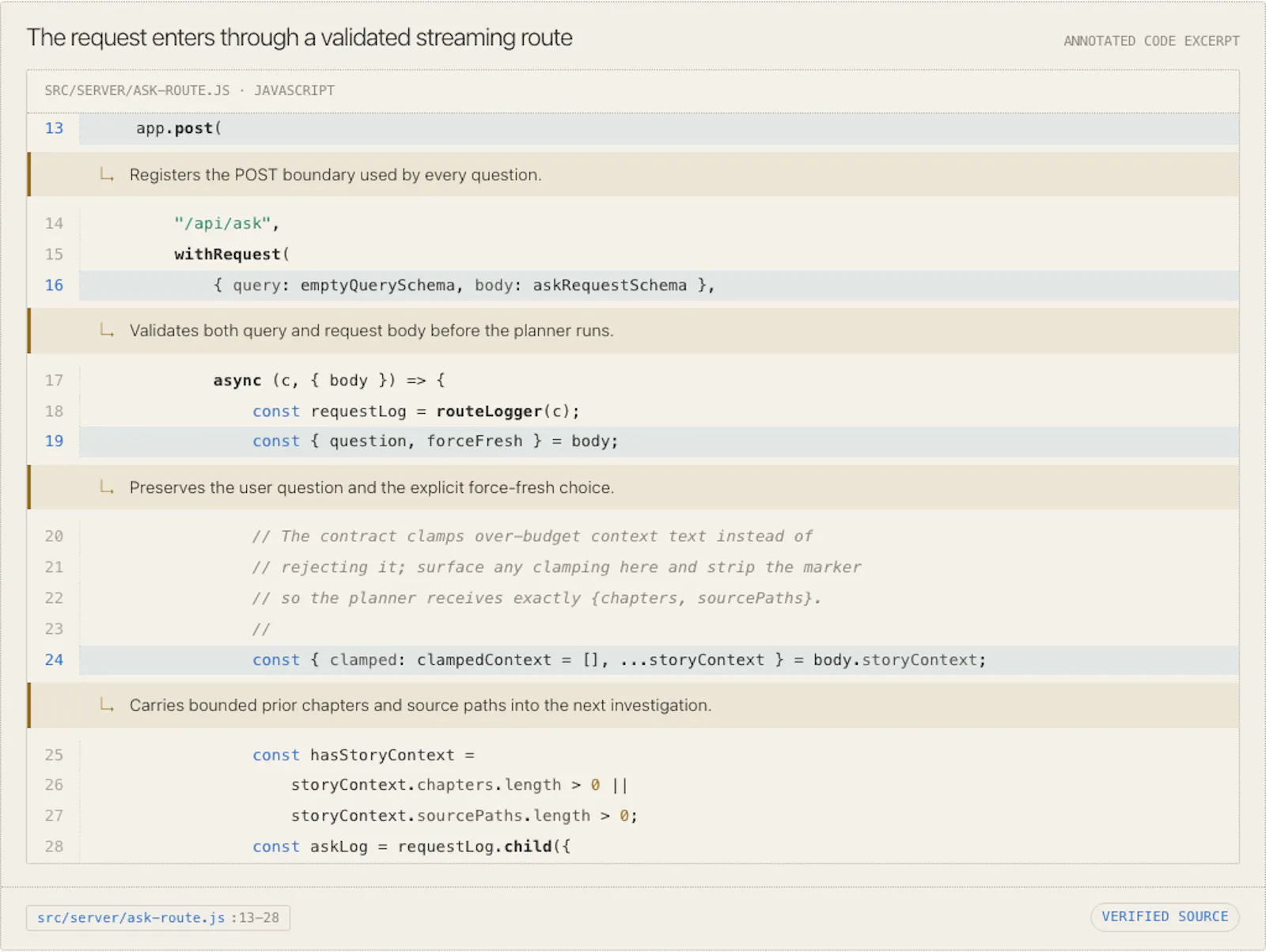This screenshot has width=1266, height=952.
Task: Click the arrow icon beside 'Carries bounded prior chapters'
Action: coord(107,704)
